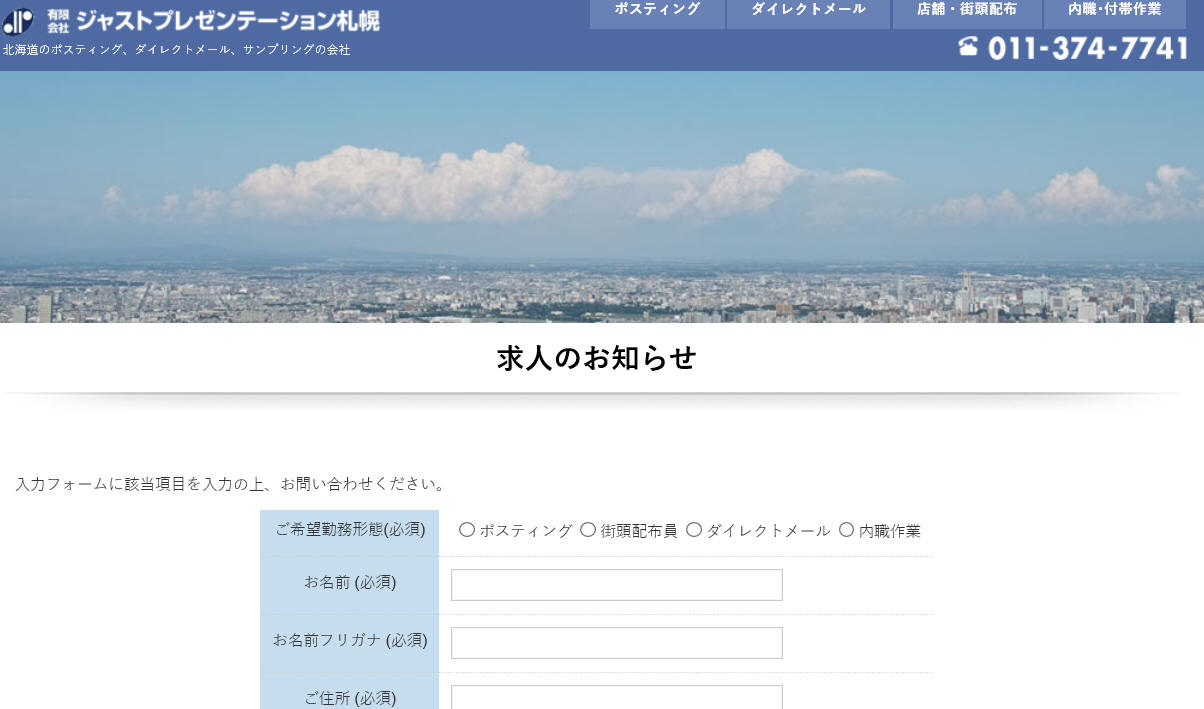Focus the お名前 text input field
The image size is (1204, 709).
click(x=616, y=585)
